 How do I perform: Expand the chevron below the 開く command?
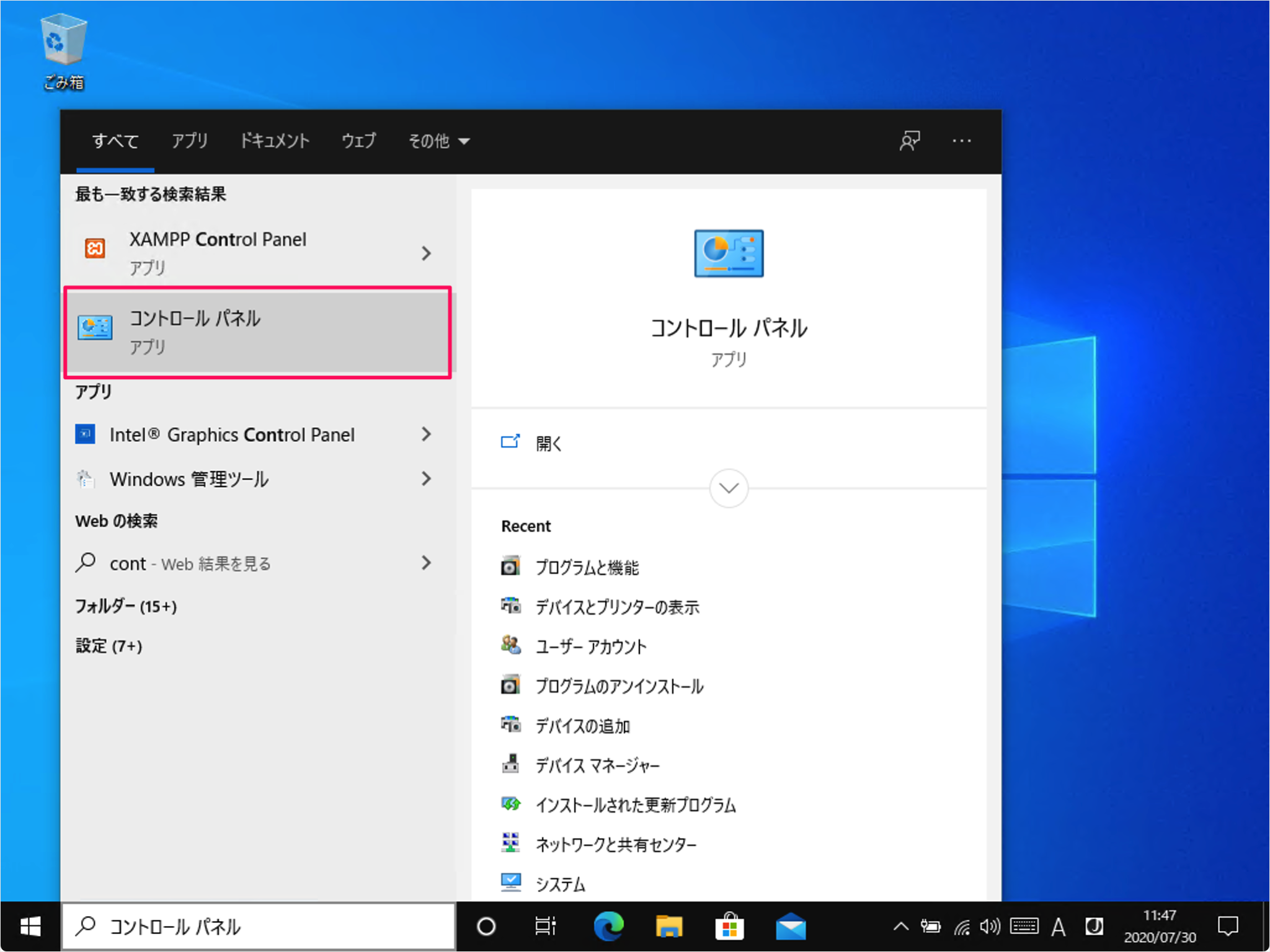click(728, 488)
